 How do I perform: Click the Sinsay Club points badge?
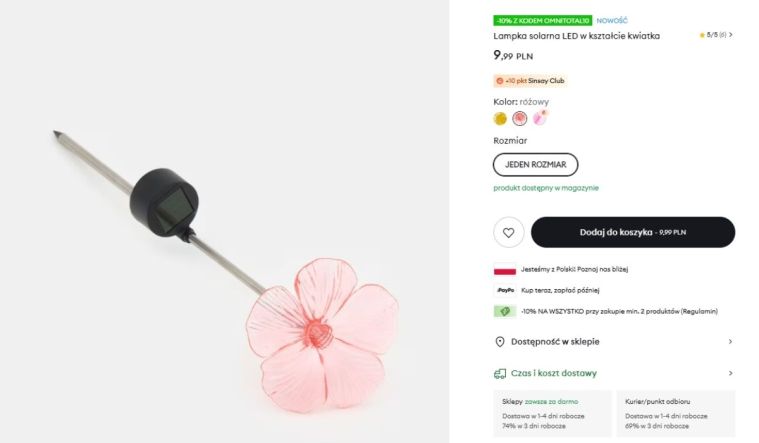(529, 81)
